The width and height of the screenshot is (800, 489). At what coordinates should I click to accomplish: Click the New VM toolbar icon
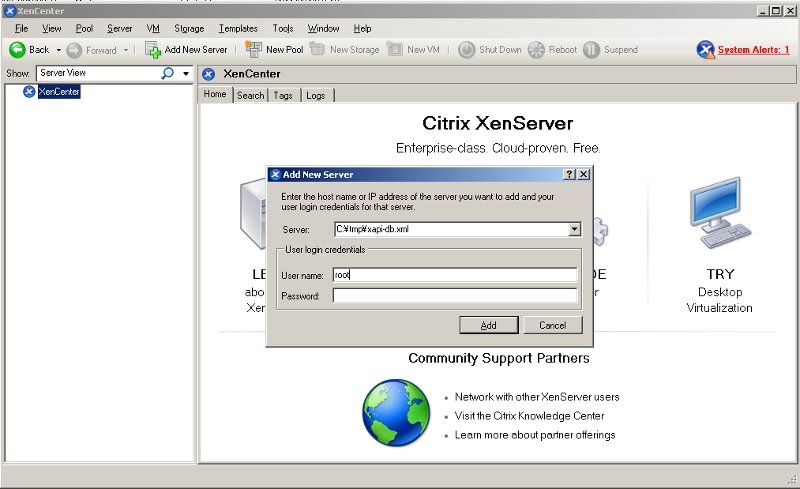pyautogui.click(x=394, y=49)
